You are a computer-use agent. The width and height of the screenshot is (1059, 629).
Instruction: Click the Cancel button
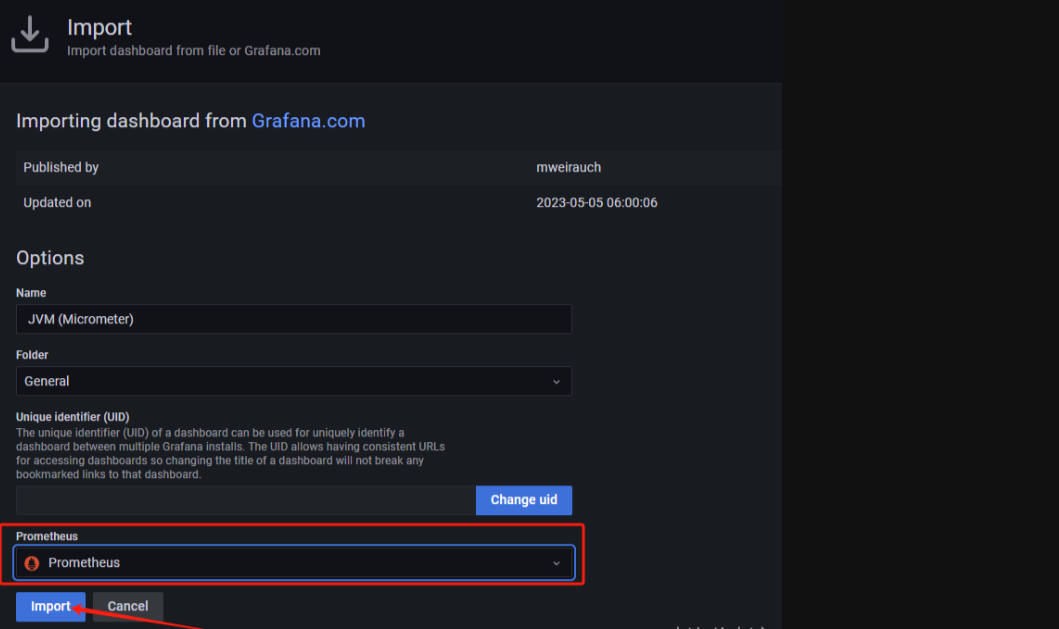click(128, 607)
